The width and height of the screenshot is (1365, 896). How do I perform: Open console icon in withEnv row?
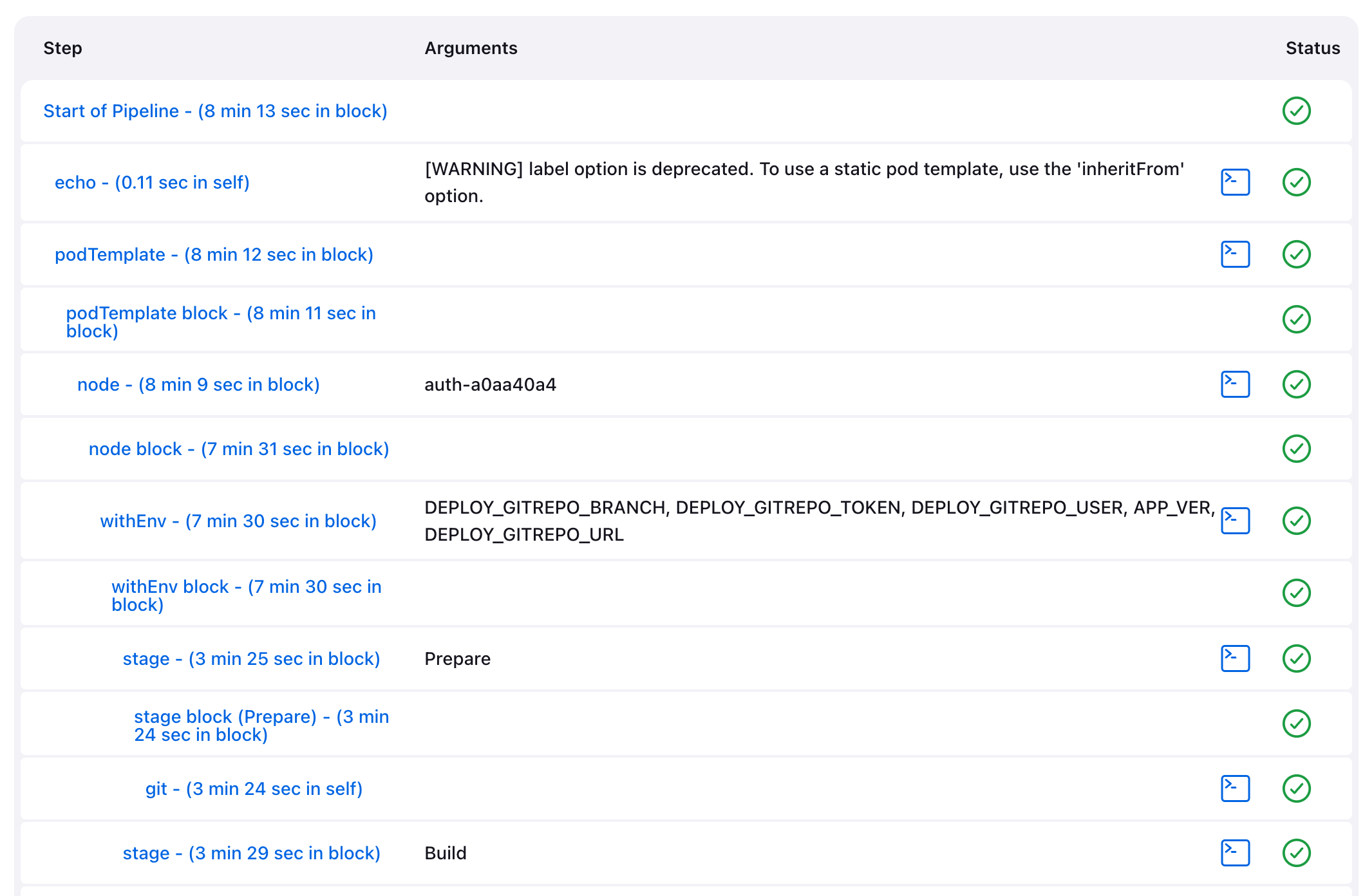pyautogui.click(x=1235, y=521)
